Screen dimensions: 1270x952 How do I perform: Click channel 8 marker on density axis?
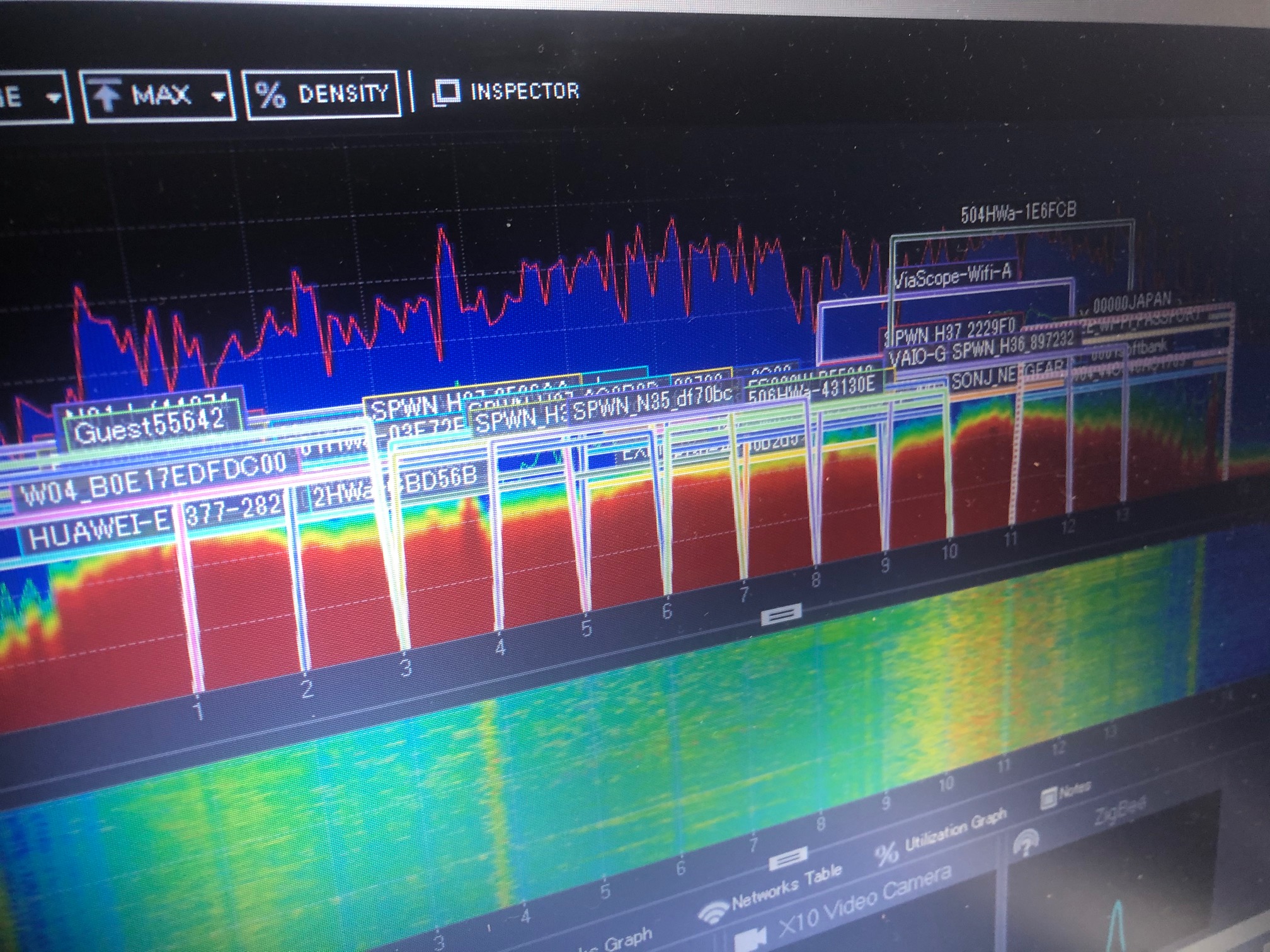[x=816, y=579]
